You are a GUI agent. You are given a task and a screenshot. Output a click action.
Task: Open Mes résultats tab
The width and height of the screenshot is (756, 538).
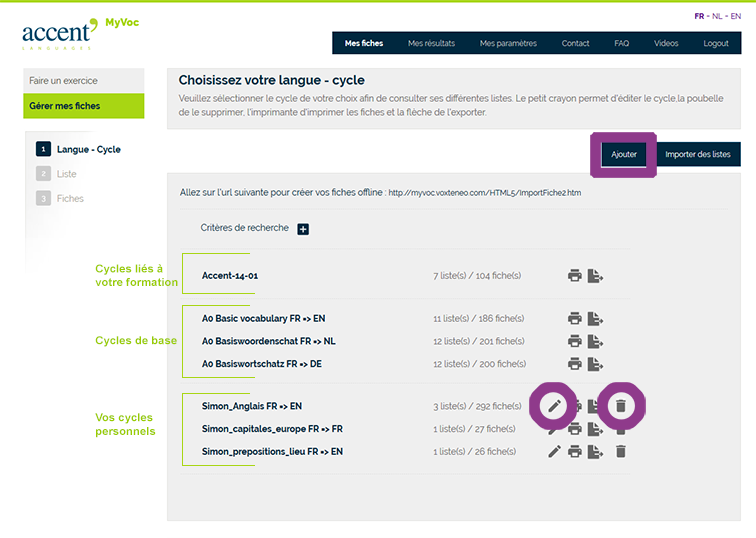pos(432,43)
